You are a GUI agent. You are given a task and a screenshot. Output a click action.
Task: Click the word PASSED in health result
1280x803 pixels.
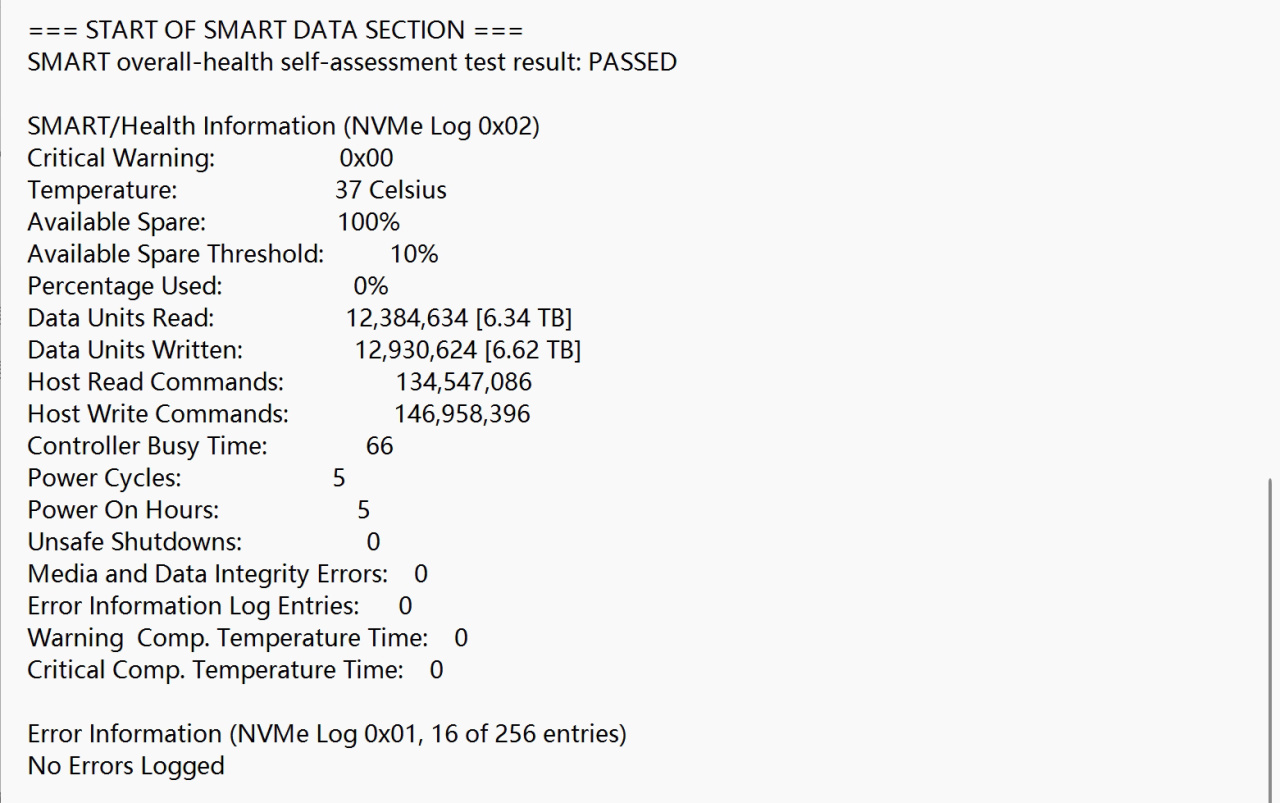click(x=632, y=62)
